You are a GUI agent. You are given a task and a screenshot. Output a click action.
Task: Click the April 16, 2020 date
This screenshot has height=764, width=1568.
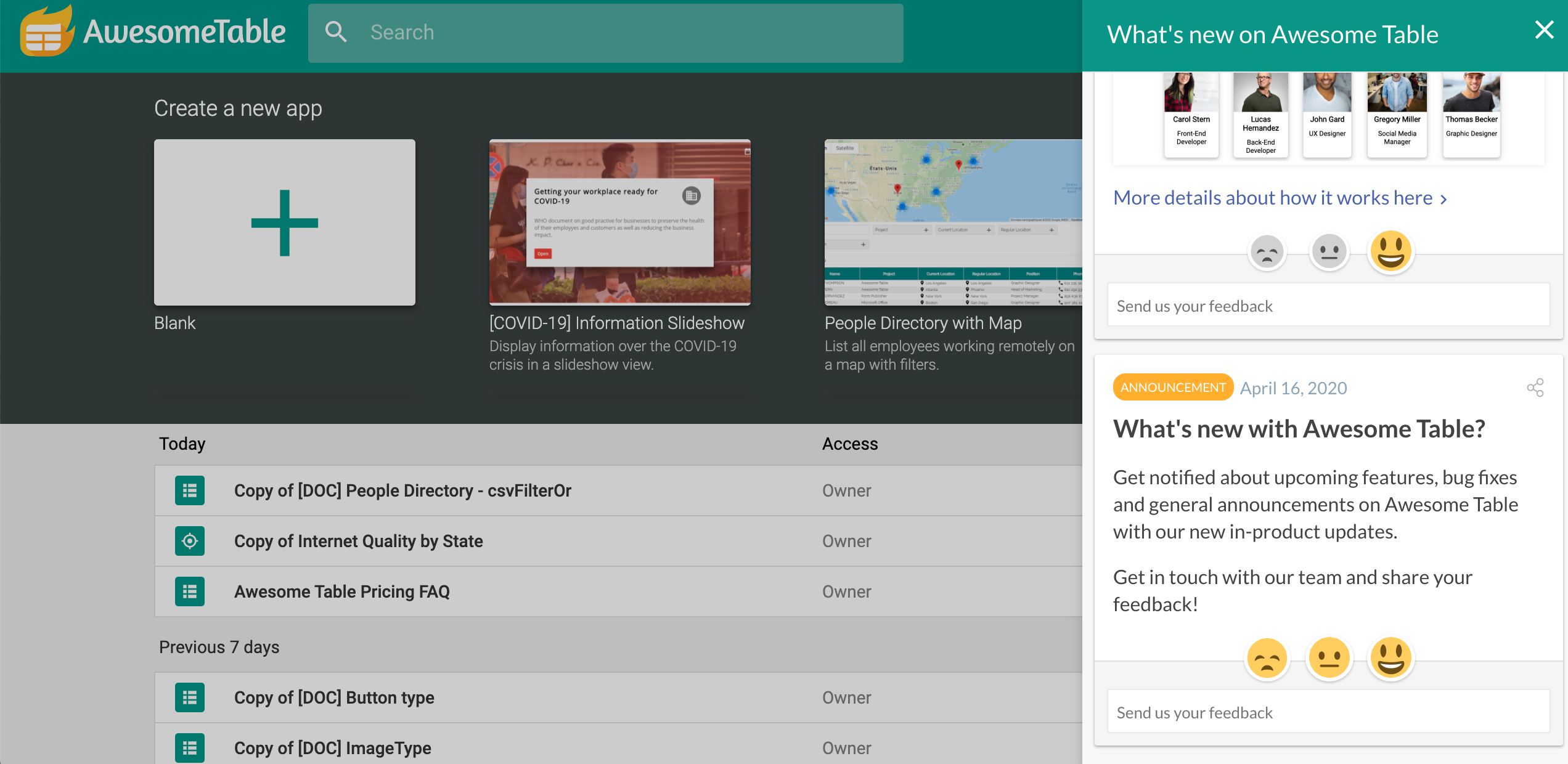[x=1293, y=388]
